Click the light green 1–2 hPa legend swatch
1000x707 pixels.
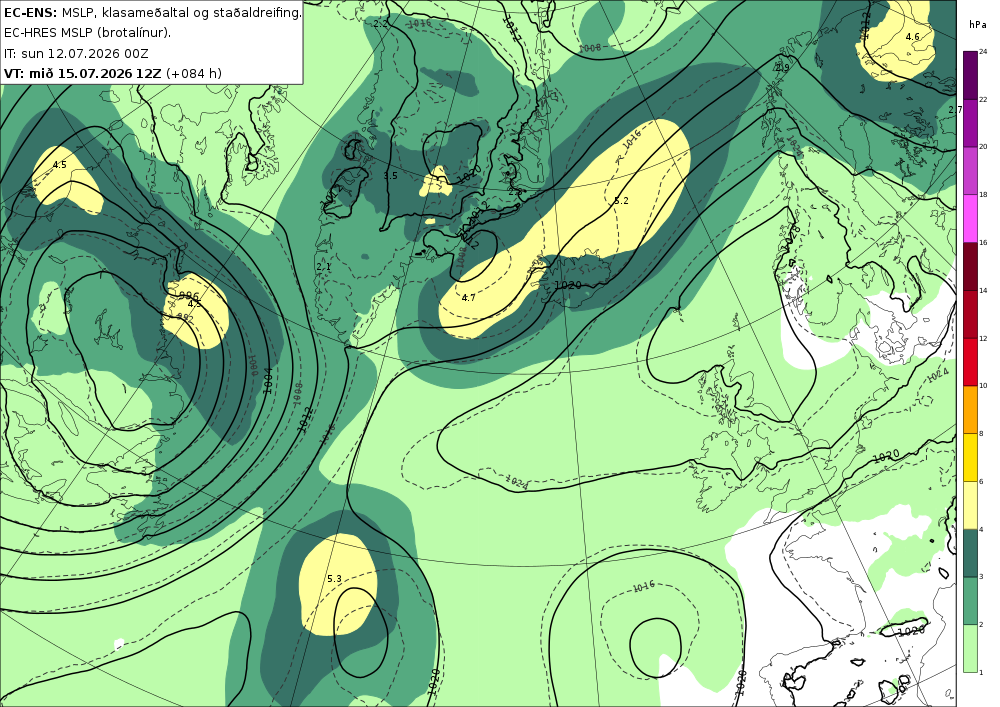pyautogui.click(x=970, y=648)
